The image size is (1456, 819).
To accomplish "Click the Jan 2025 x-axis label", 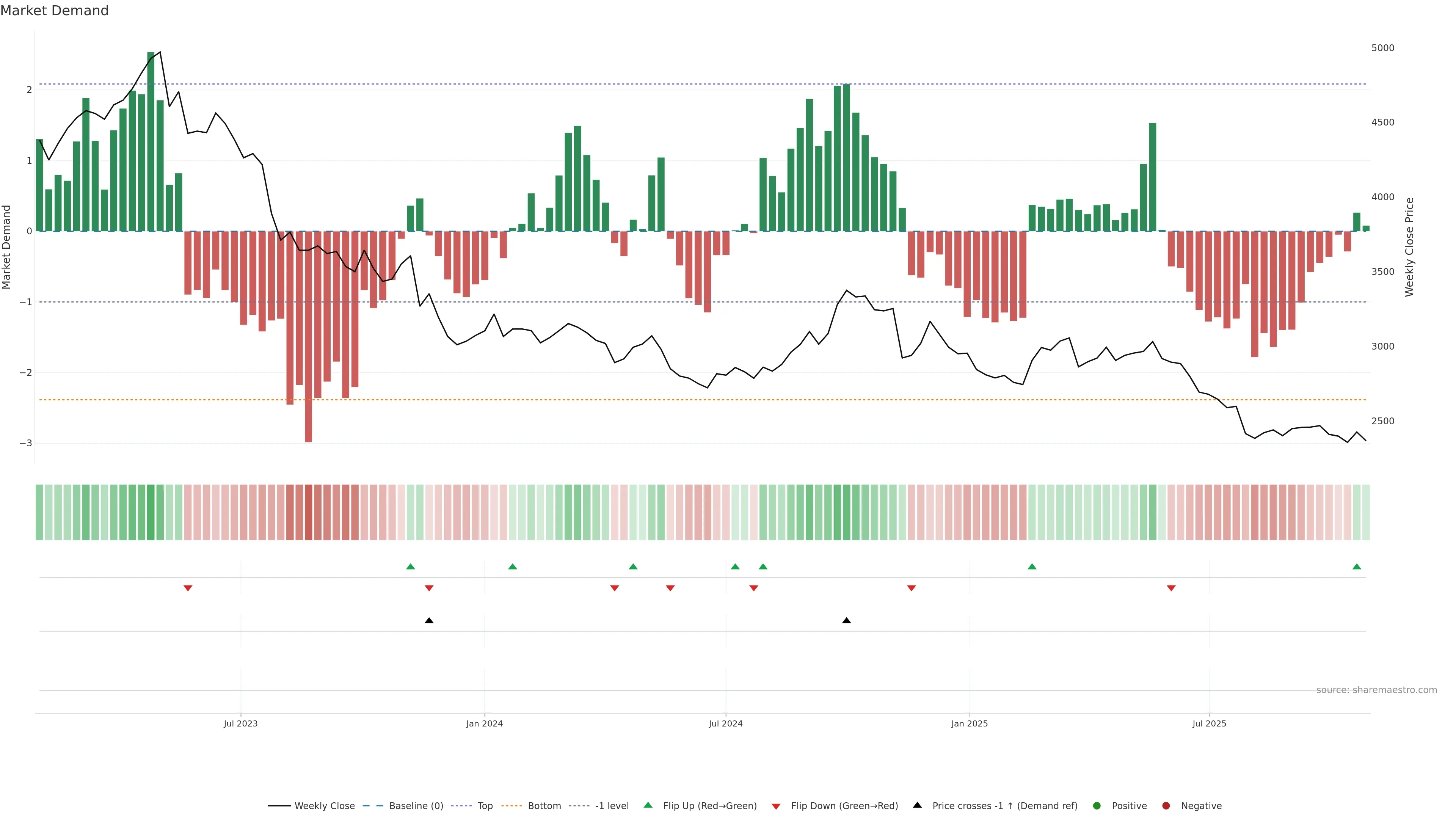I will click(x=970, y=723).
